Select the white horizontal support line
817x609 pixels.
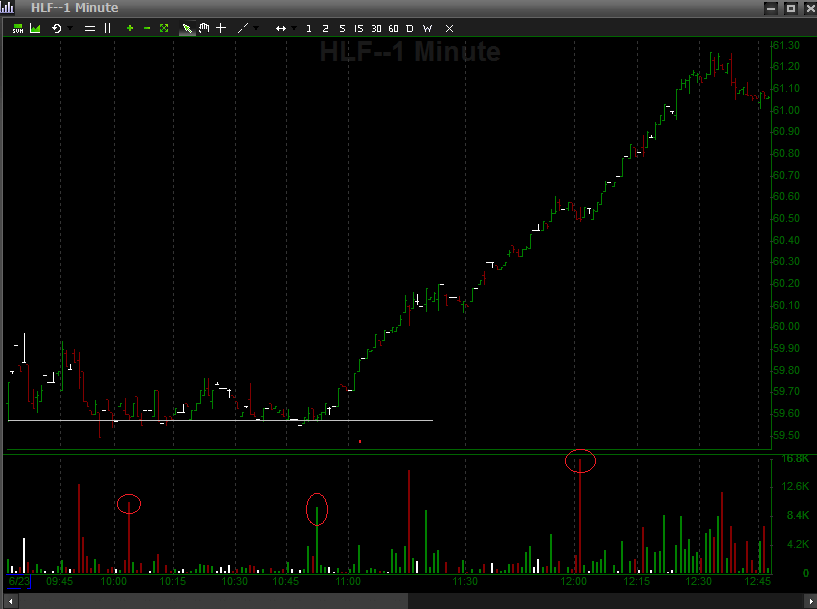tap(220, 420)
